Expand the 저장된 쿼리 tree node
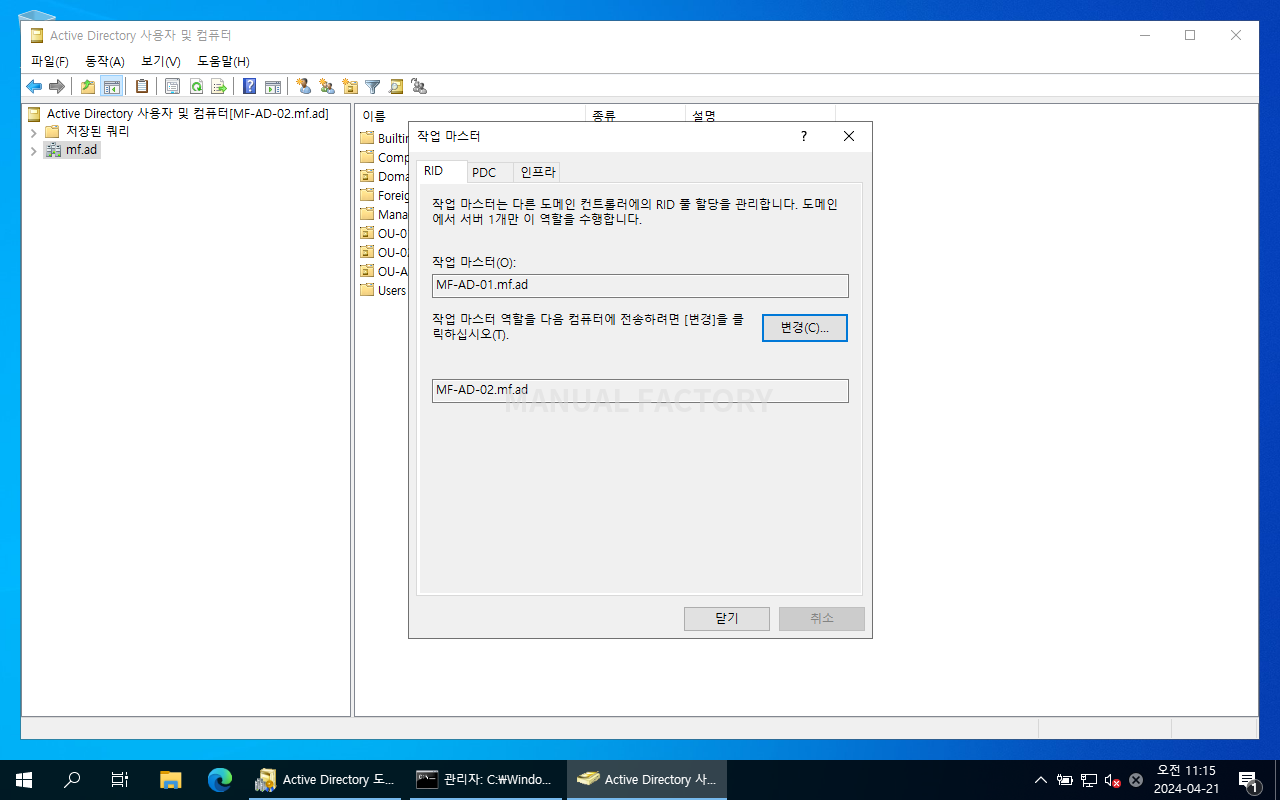The image size is (1280, 800). coord(33,132)
